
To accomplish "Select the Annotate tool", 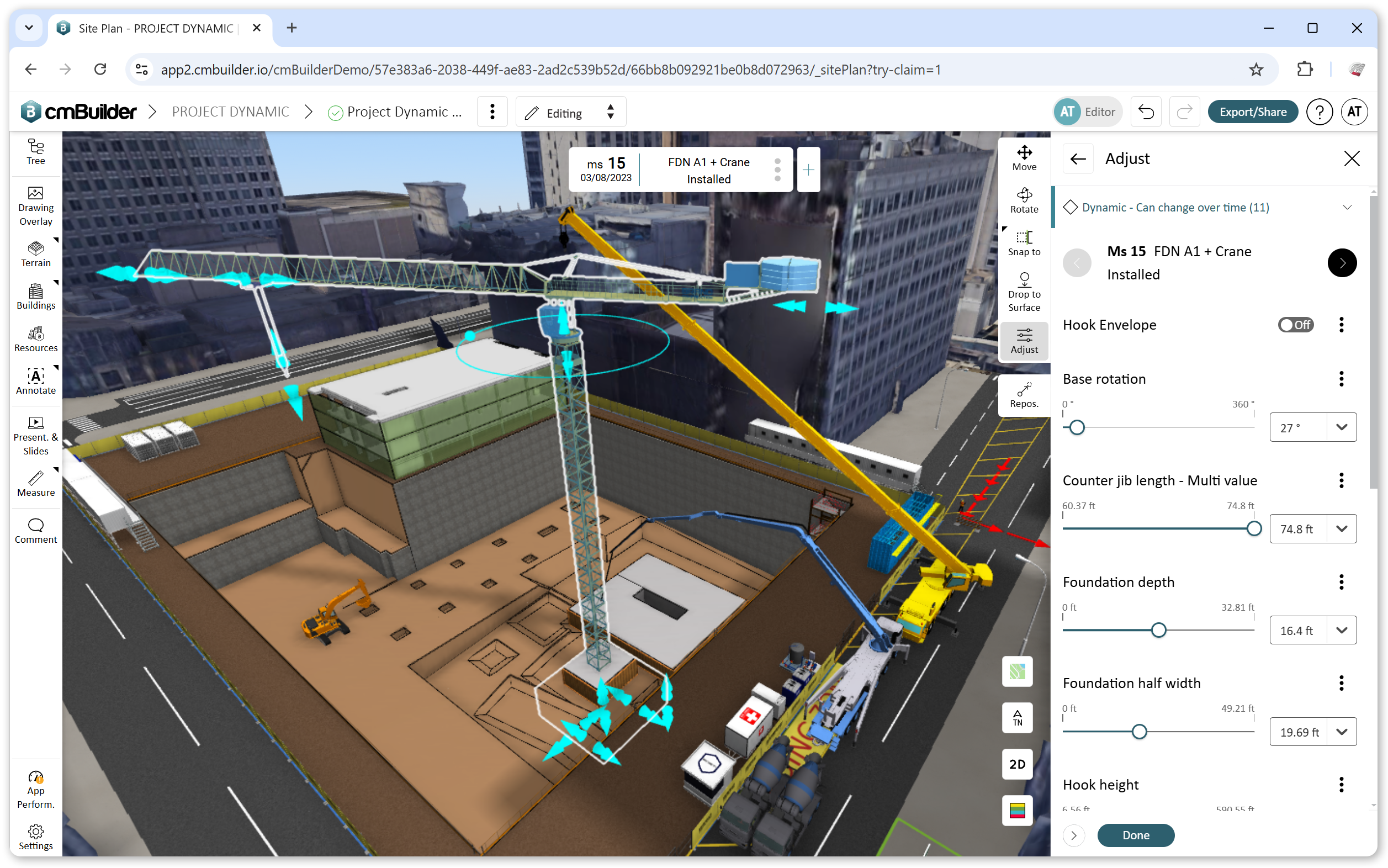I will coord(35,382).
